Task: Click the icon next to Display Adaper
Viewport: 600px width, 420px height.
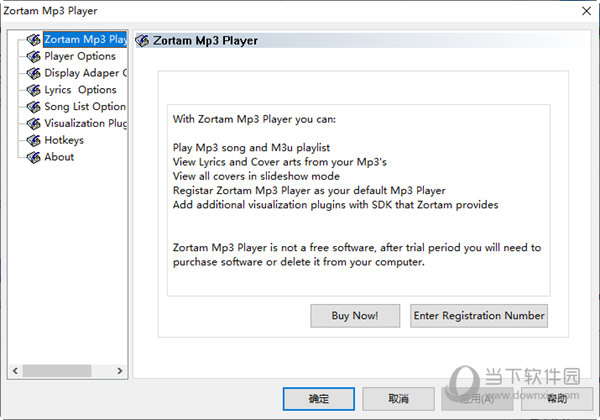Action: [34, 73]
